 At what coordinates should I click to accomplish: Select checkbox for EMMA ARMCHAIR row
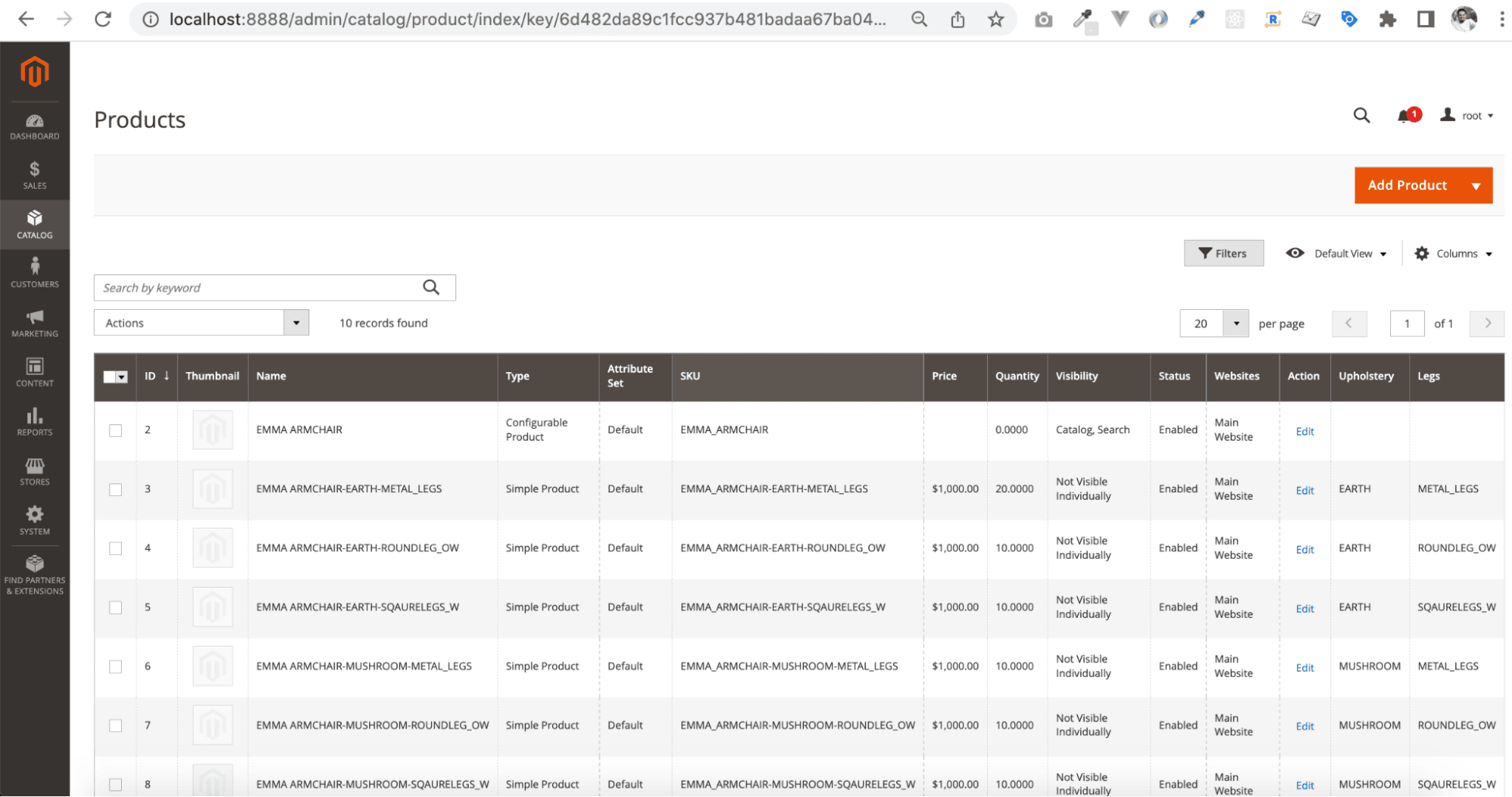click(x=116, y=430)
